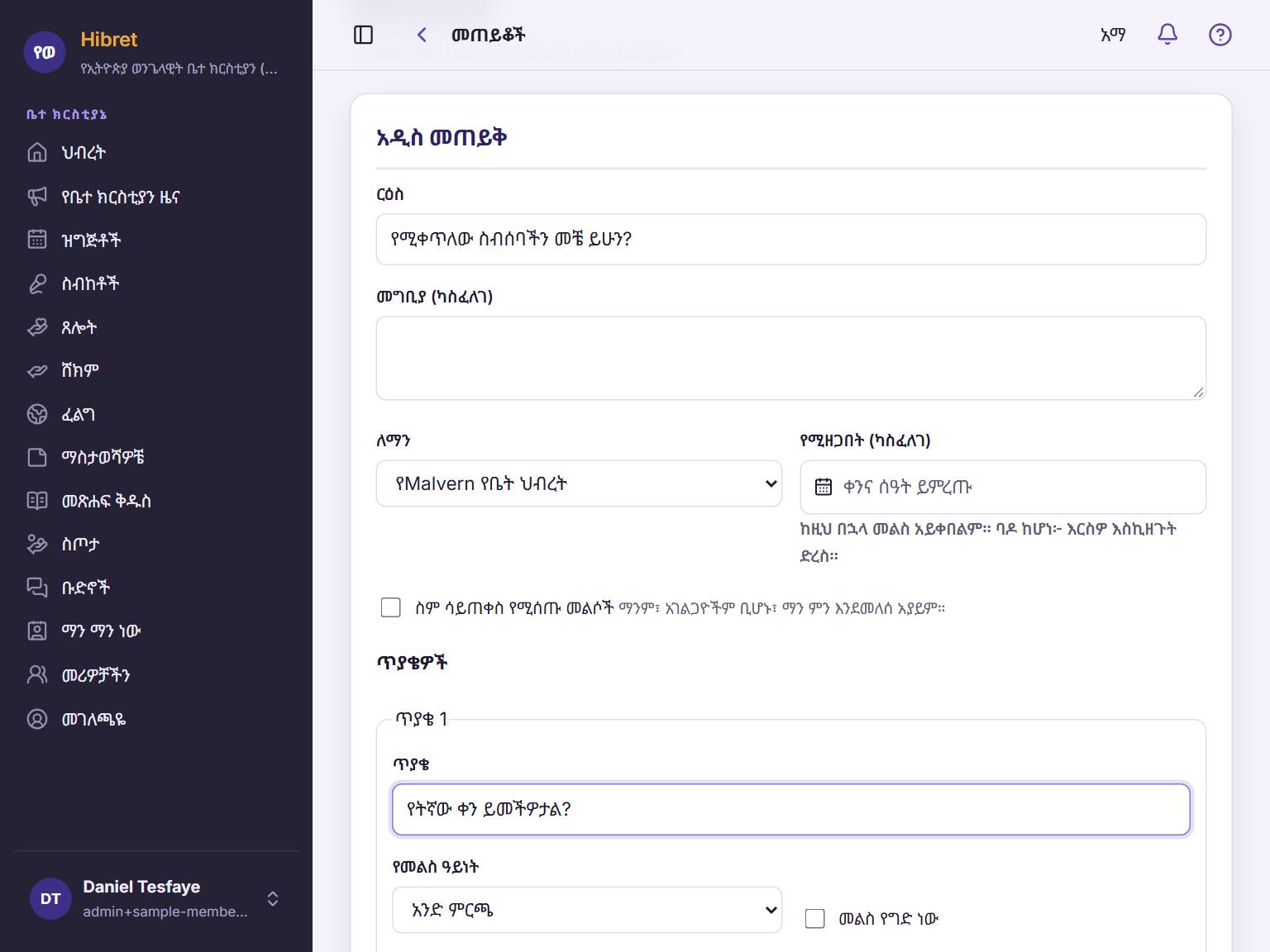The height and width of the screenshot is (952, 1270).
Task: Click the microphone icon beside ስብከቶች
Action: [x=37, y=283]
